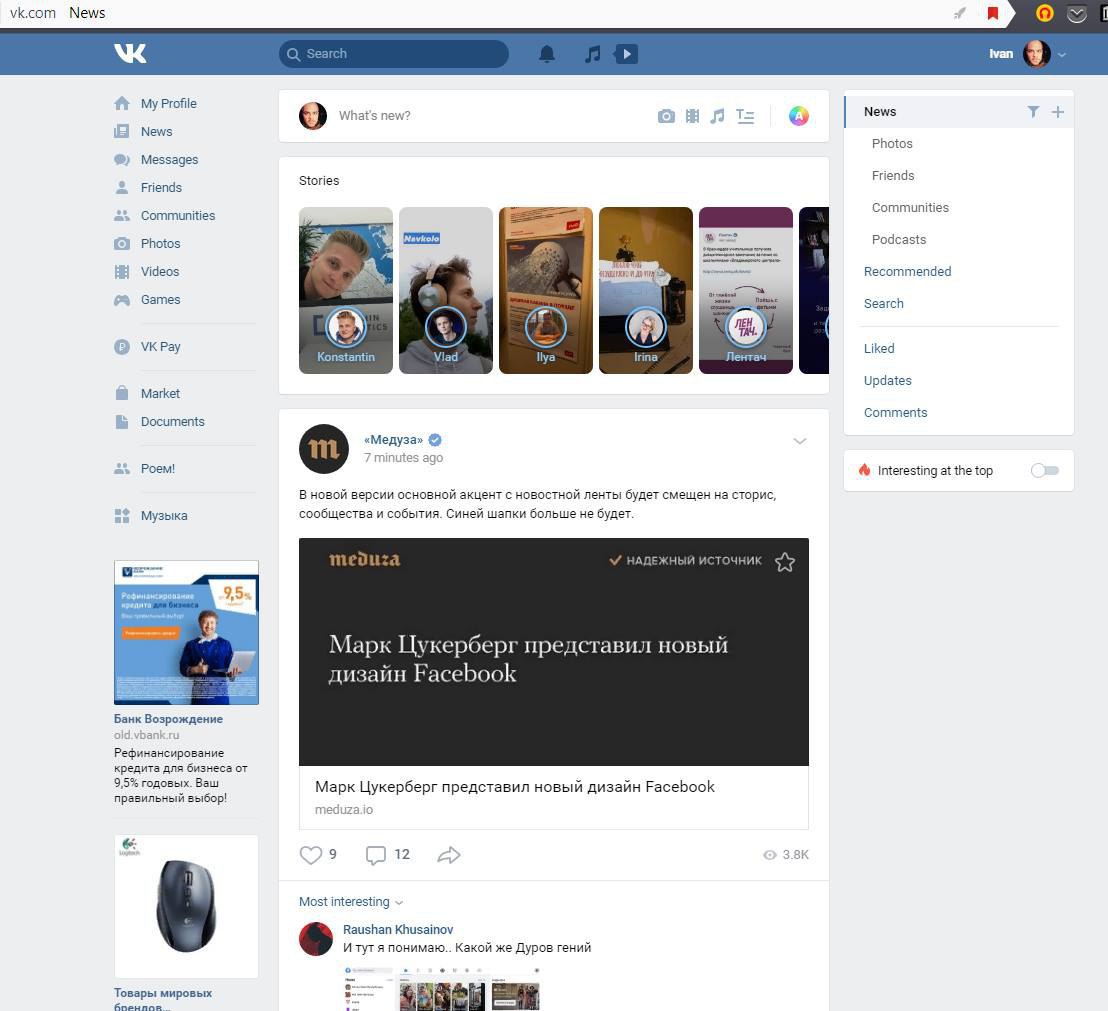Click Meduza round avatar logo
The image size is (1108, 1011).
[324, 449]
